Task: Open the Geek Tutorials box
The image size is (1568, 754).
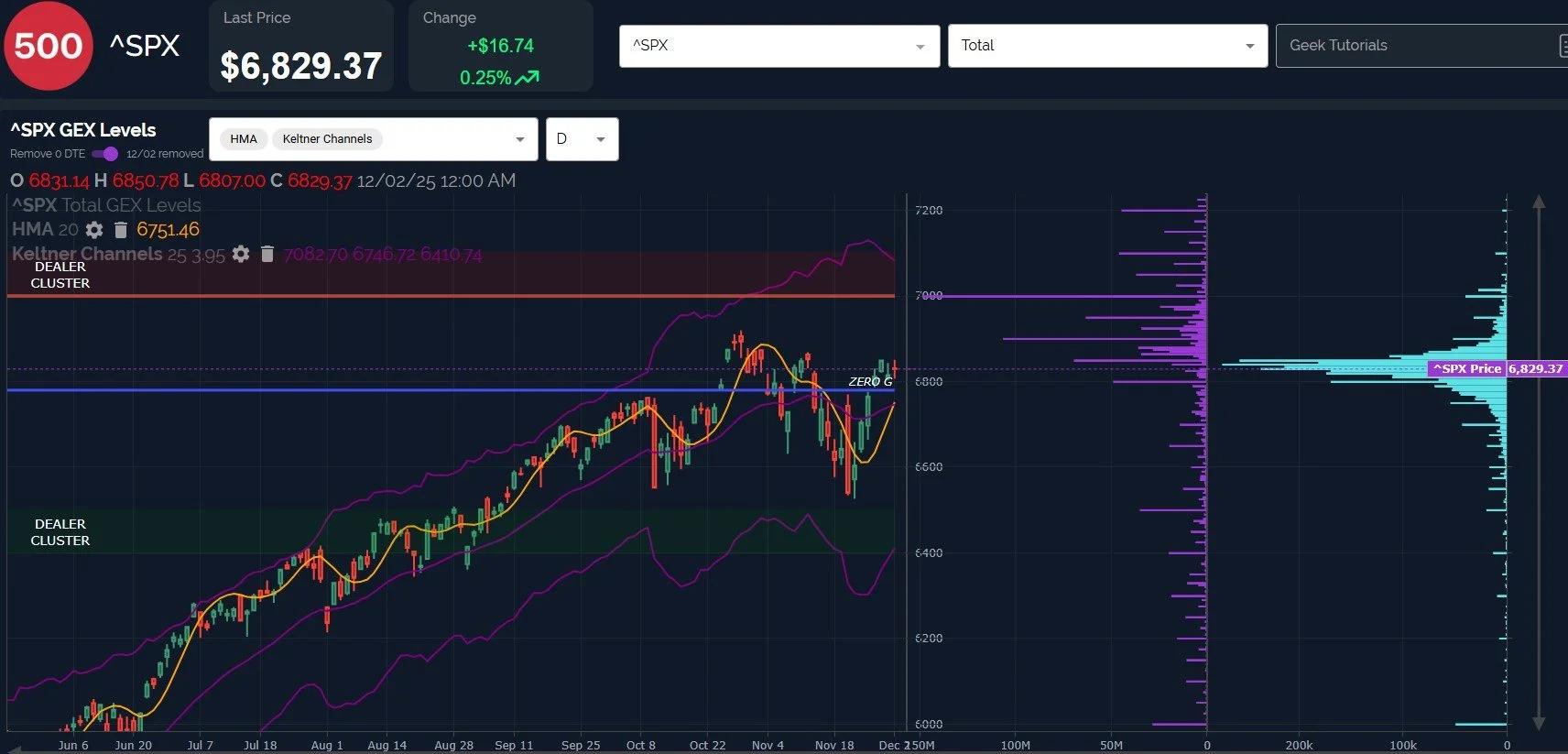Action: (x=1421, y=46)
